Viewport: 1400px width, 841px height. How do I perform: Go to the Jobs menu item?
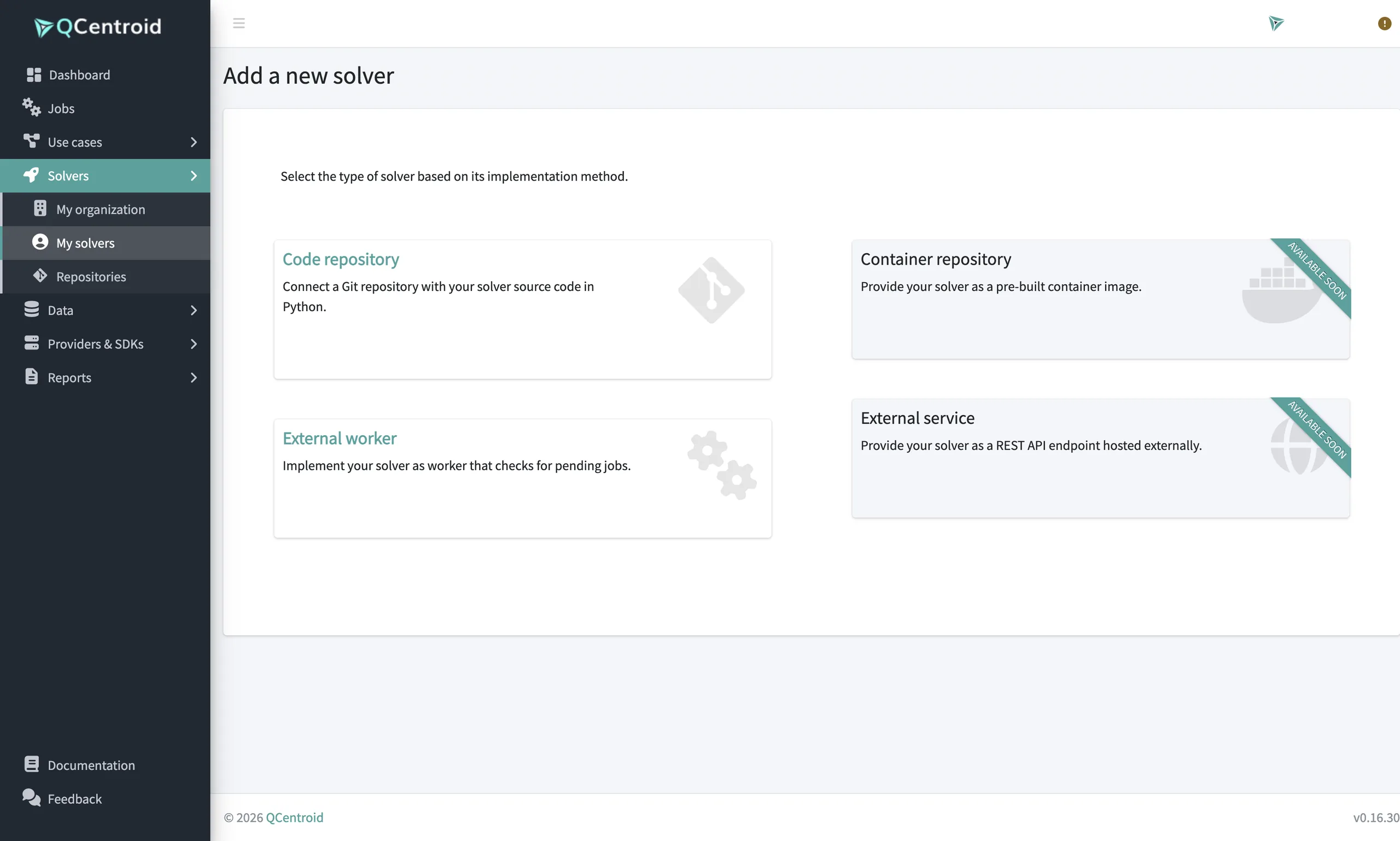(x=105, y=108)
